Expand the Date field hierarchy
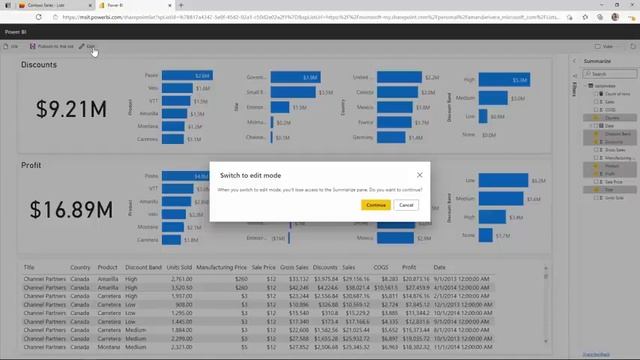The width and height of the screenshot is (640, 360). (591, 126)
